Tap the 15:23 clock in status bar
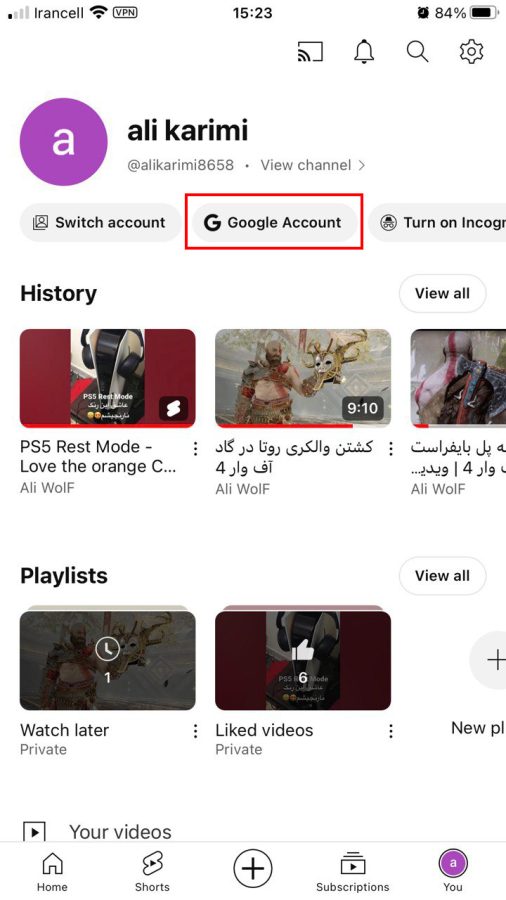 [x=253, y=13]
